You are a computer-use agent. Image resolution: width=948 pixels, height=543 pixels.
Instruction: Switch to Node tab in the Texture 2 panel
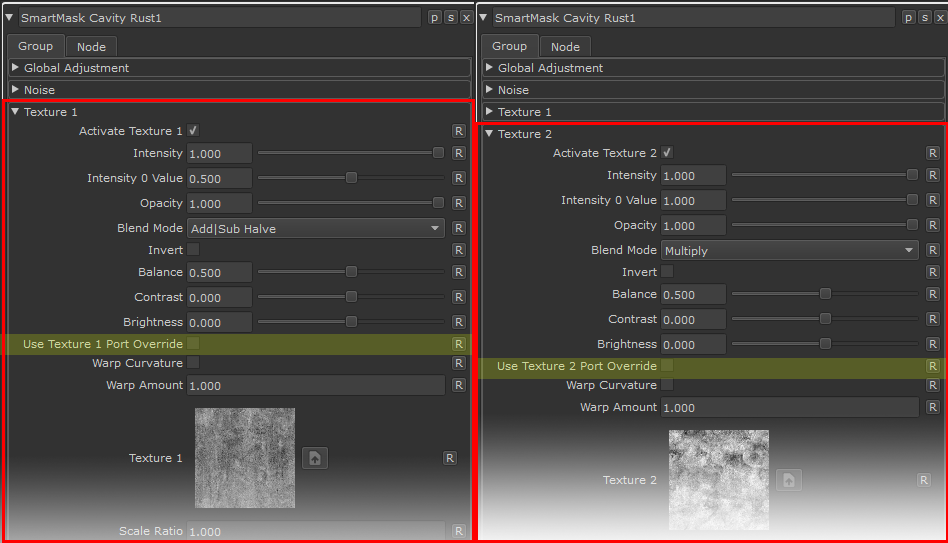(565, 47)
